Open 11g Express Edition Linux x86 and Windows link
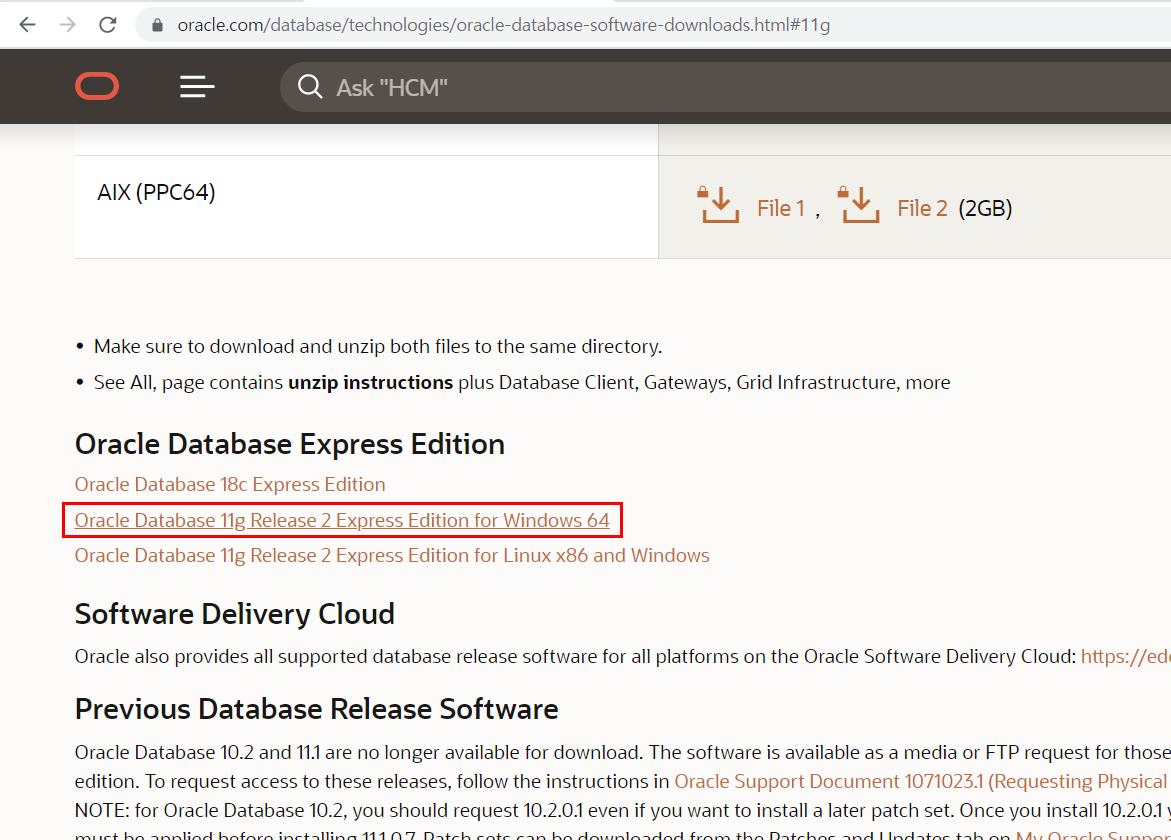Viewport: 1171px width, 840px height. pyautogui.click(x=392, y=556)
